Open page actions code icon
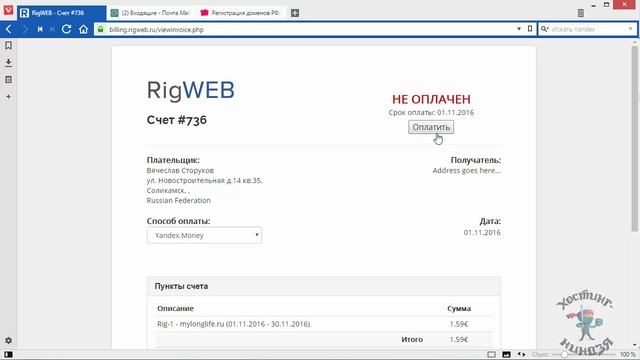This screenshot has height=360, width=640. coord(521,354)
